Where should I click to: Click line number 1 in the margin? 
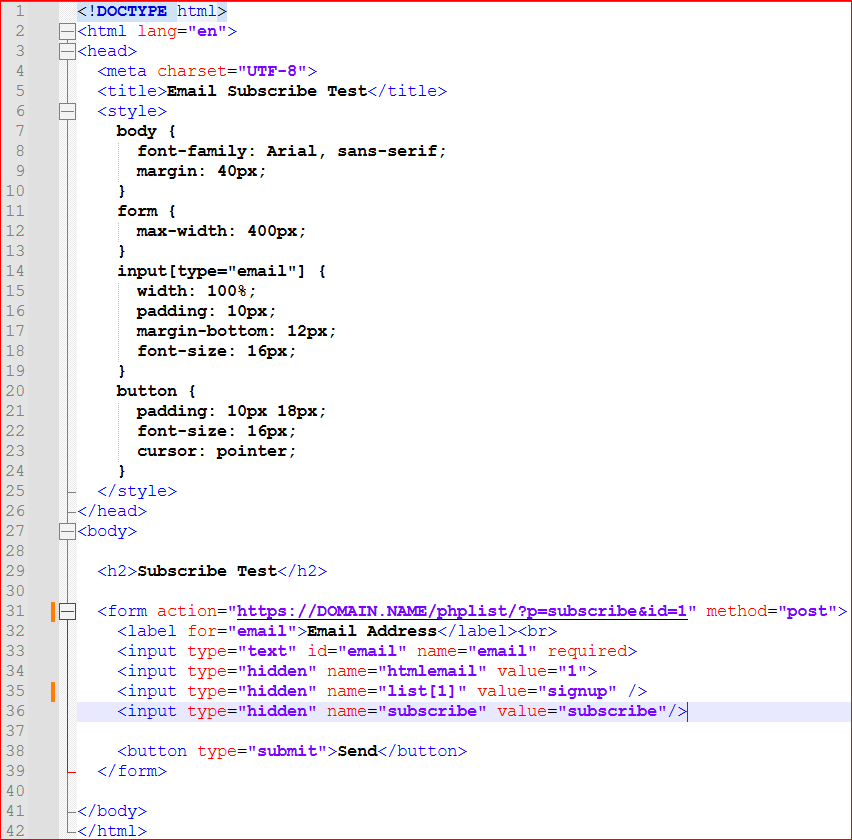click(x=20, y=11)
